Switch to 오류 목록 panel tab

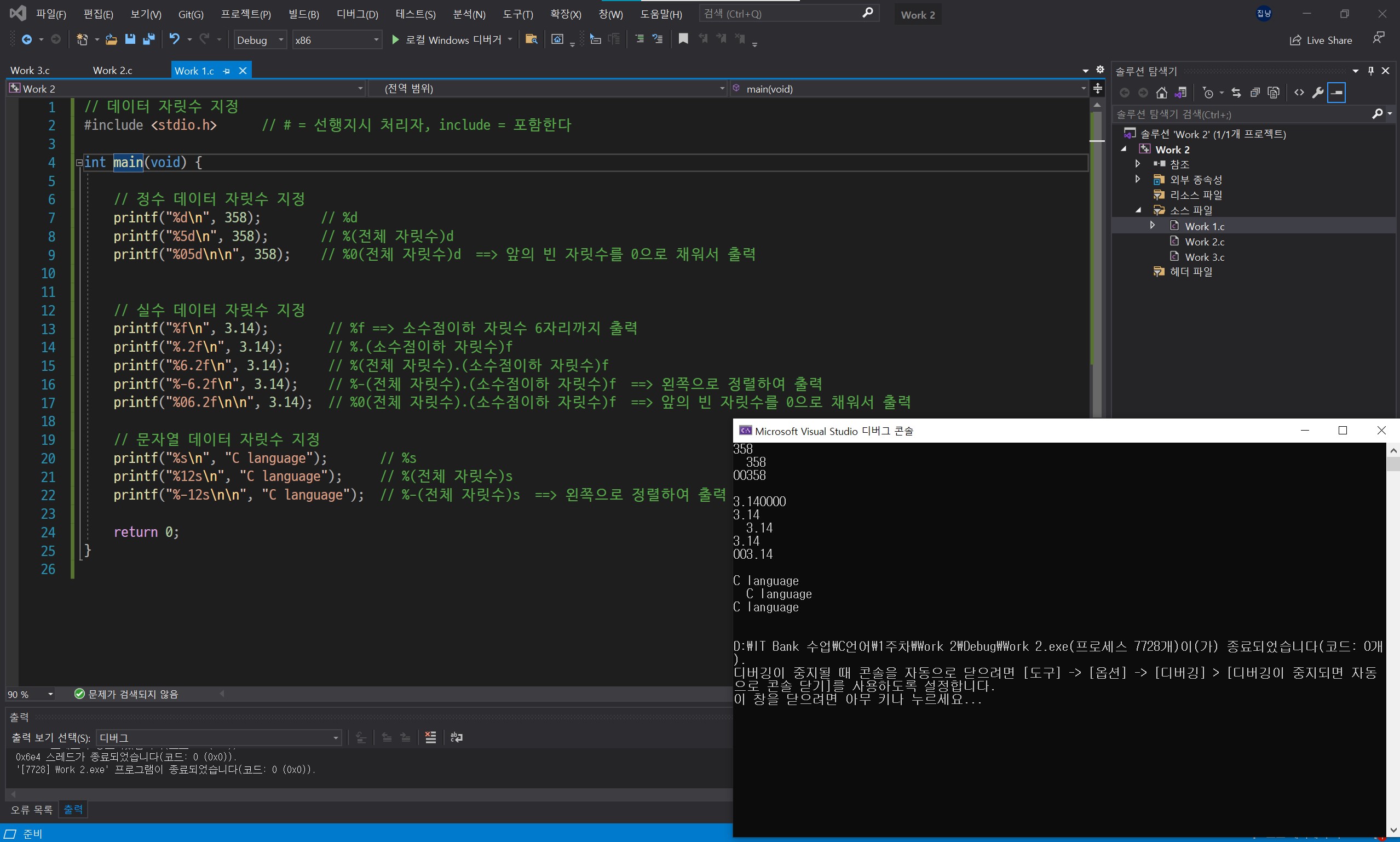(x=32, y=809)
